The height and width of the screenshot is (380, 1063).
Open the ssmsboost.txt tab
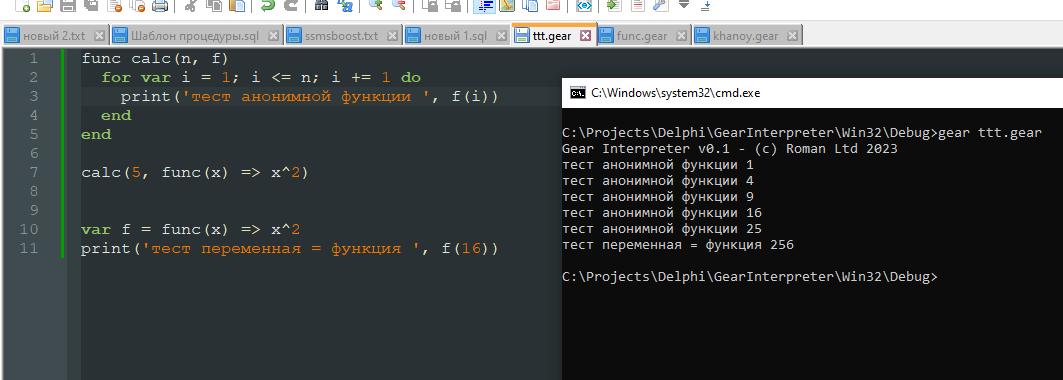click(343, 36)
